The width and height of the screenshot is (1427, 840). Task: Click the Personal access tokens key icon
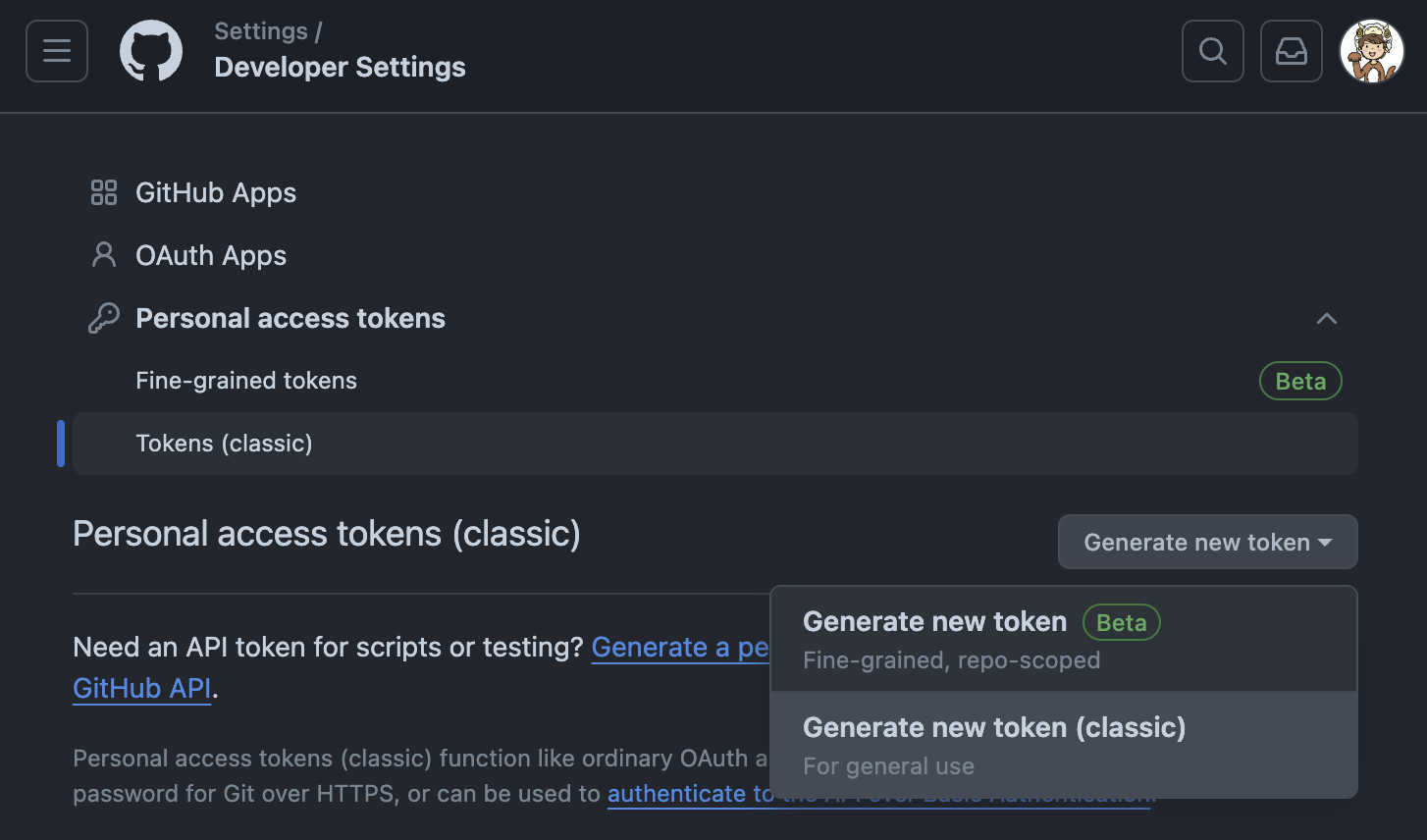(x=104, y=318)
